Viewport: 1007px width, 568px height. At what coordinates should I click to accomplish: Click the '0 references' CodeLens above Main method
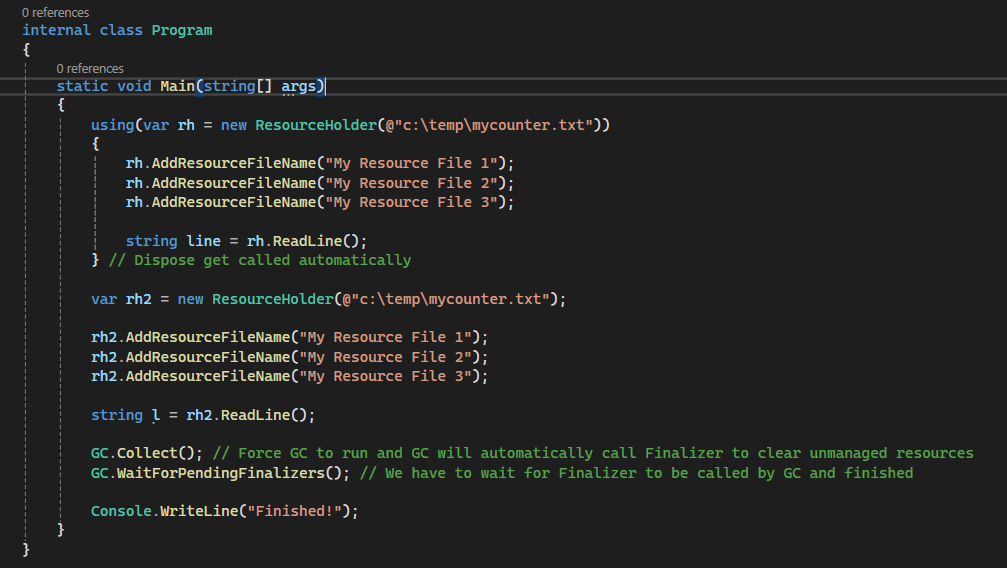pyautogui.click(x=90, y=68)
